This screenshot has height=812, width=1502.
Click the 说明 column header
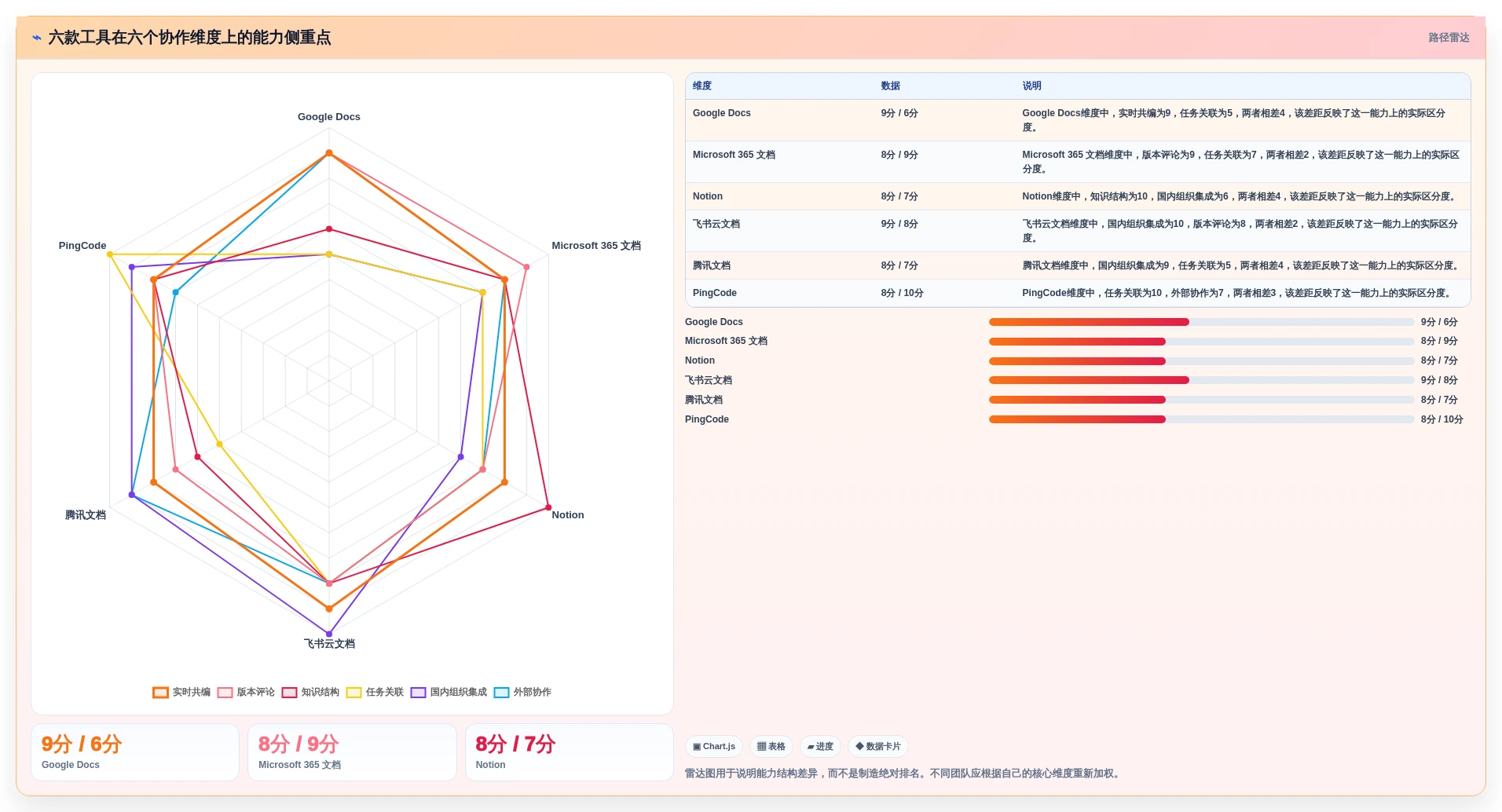pos(1031,86)
